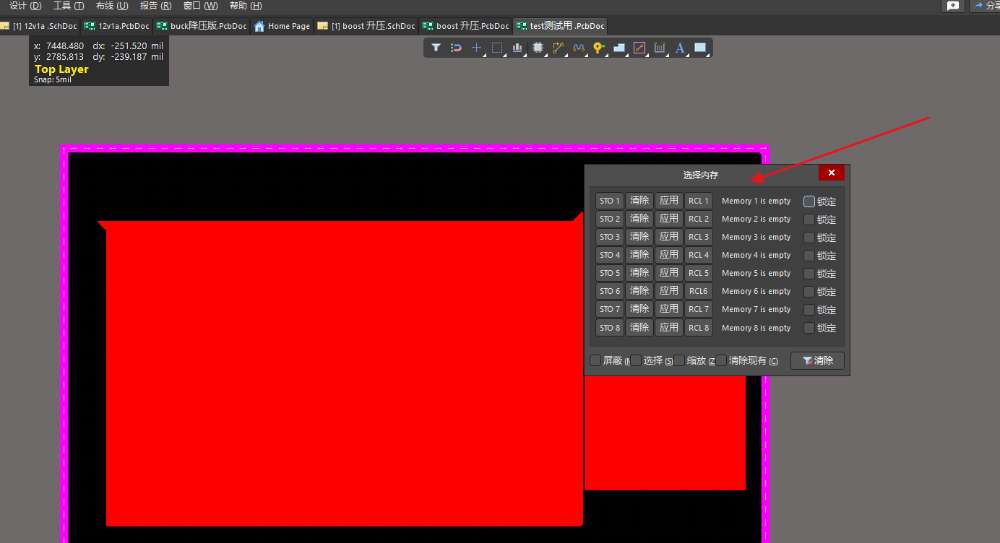Image resolution: width=1000 pixels, height=543 pixels.
Task: Click the 'Memory 1 is empty' label
Action: pos(756,201)
